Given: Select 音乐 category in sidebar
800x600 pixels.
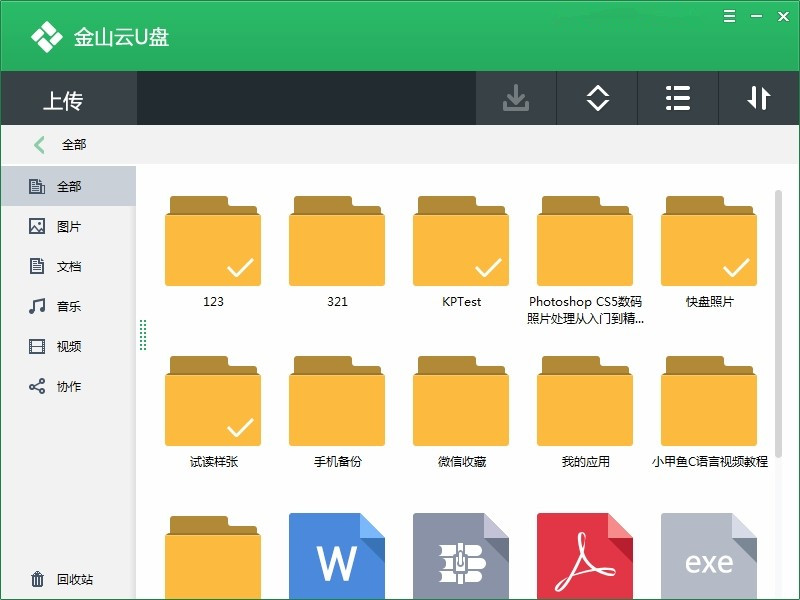Looking at the screenshot, I should (x=68, y=306).
